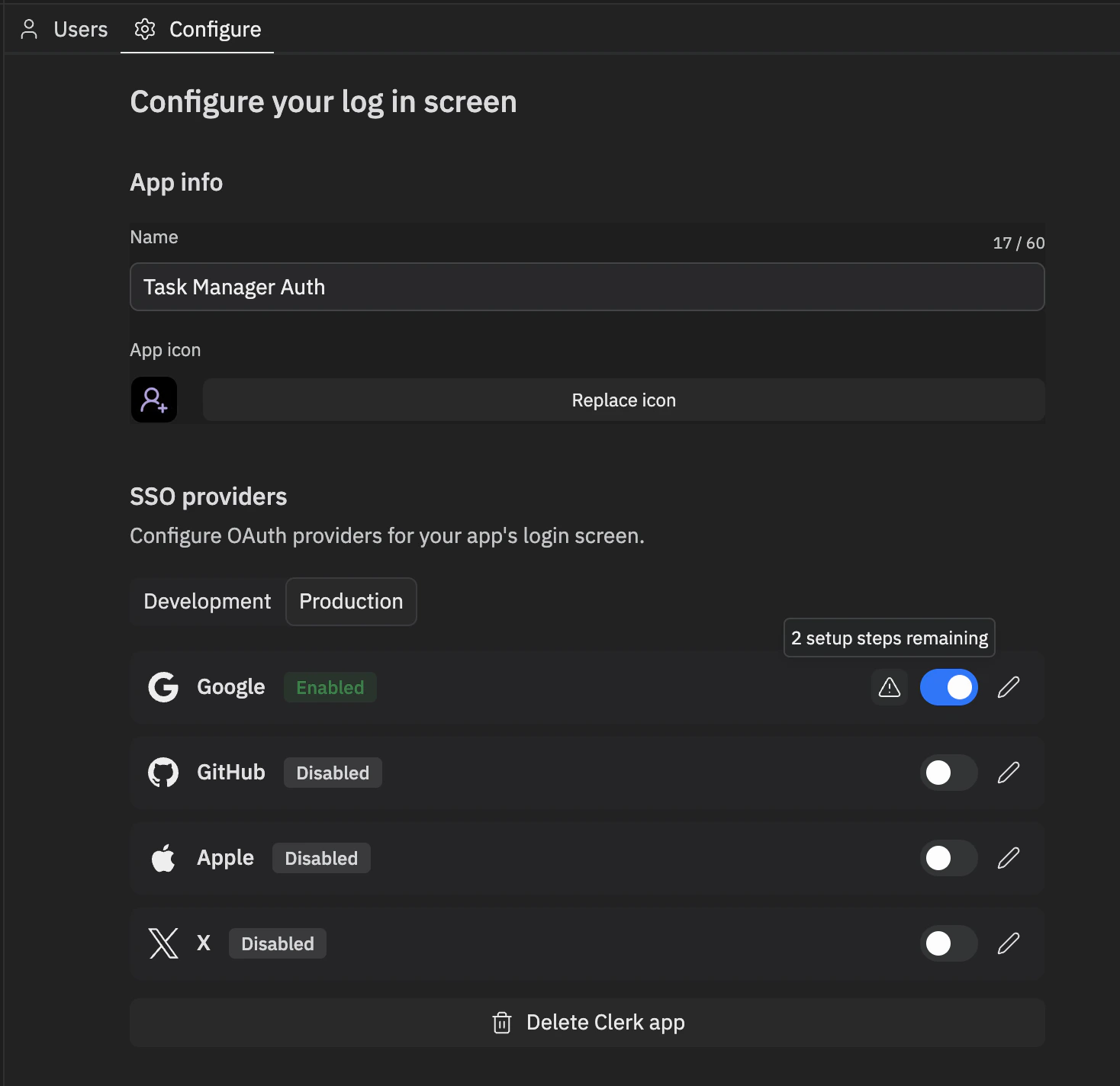Click the Configure OAuth providers description text
Image resolution: width=1120 pixels, height=1086 pixels.
[387, 536]
